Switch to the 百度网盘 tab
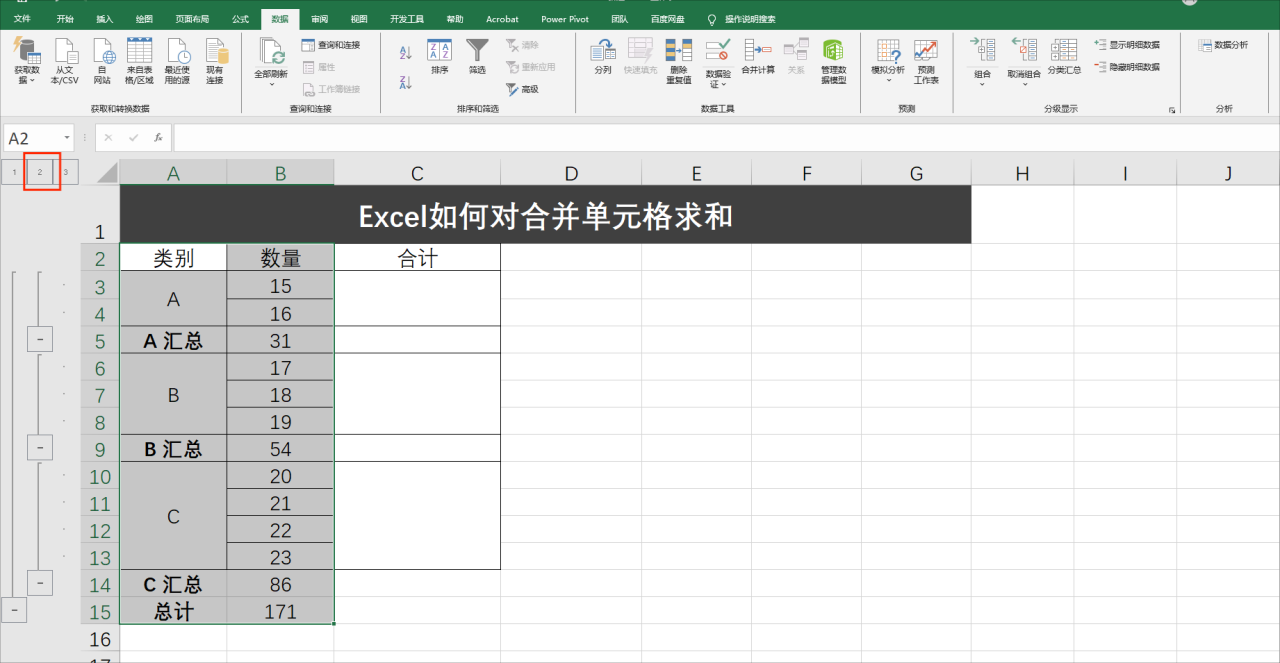 click(667, 19)
